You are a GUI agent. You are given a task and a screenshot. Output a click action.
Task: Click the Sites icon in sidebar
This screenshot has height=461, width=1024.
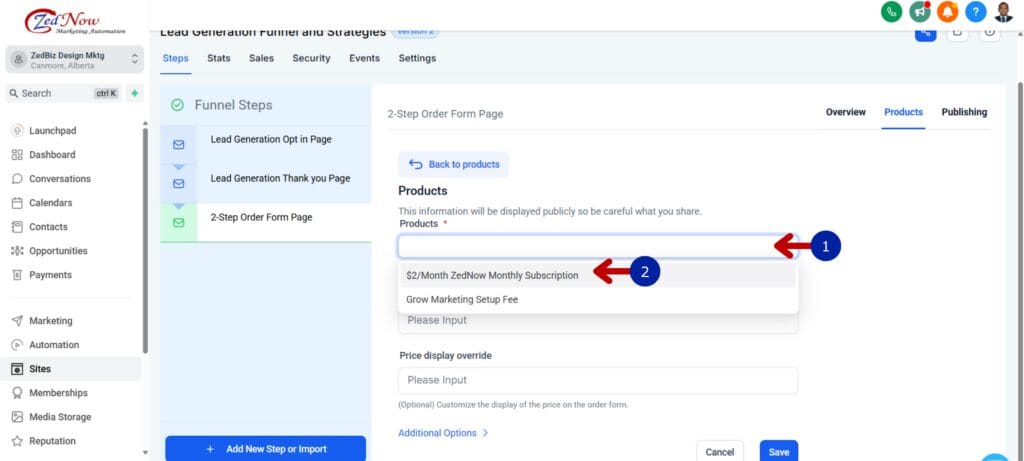(18, 369)
